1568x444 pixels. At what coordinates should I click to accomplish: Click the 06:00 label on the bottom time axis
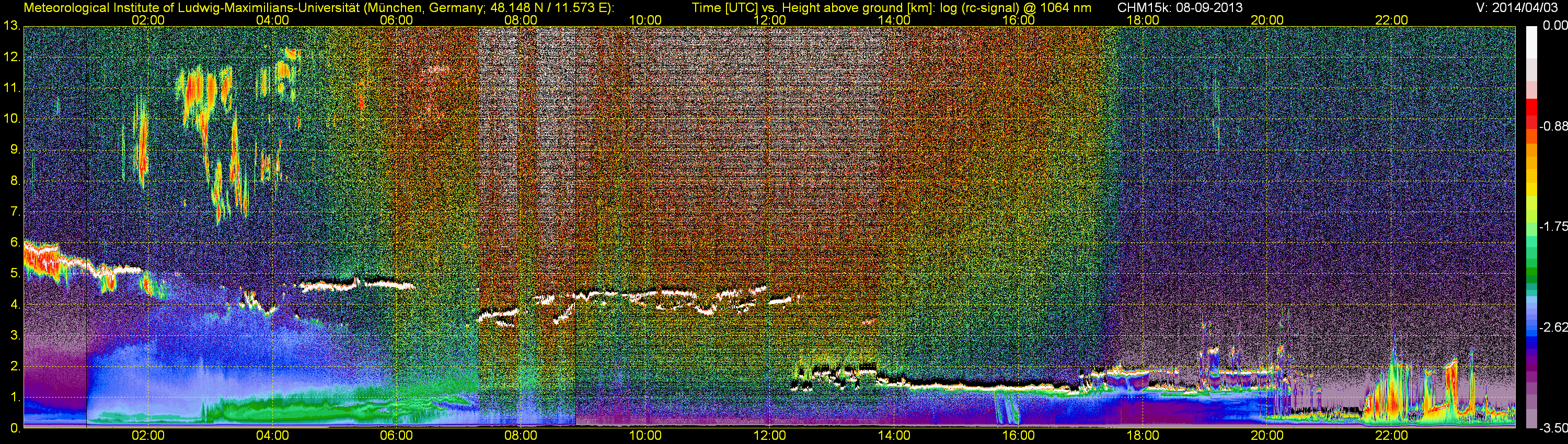click(x=396, y=436)
